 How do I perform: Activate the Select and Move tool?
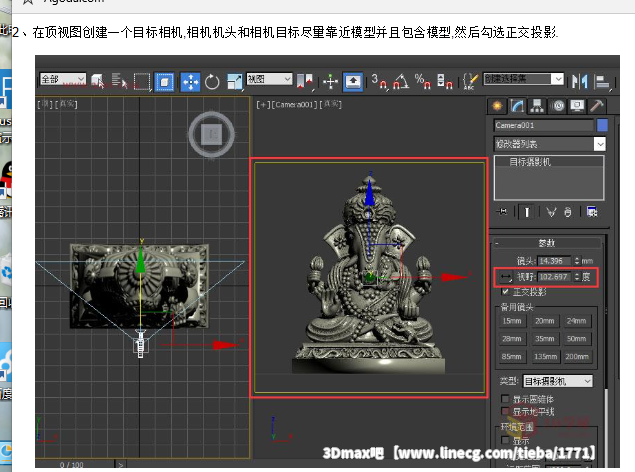pyautogui.click(x=190, y=82)
